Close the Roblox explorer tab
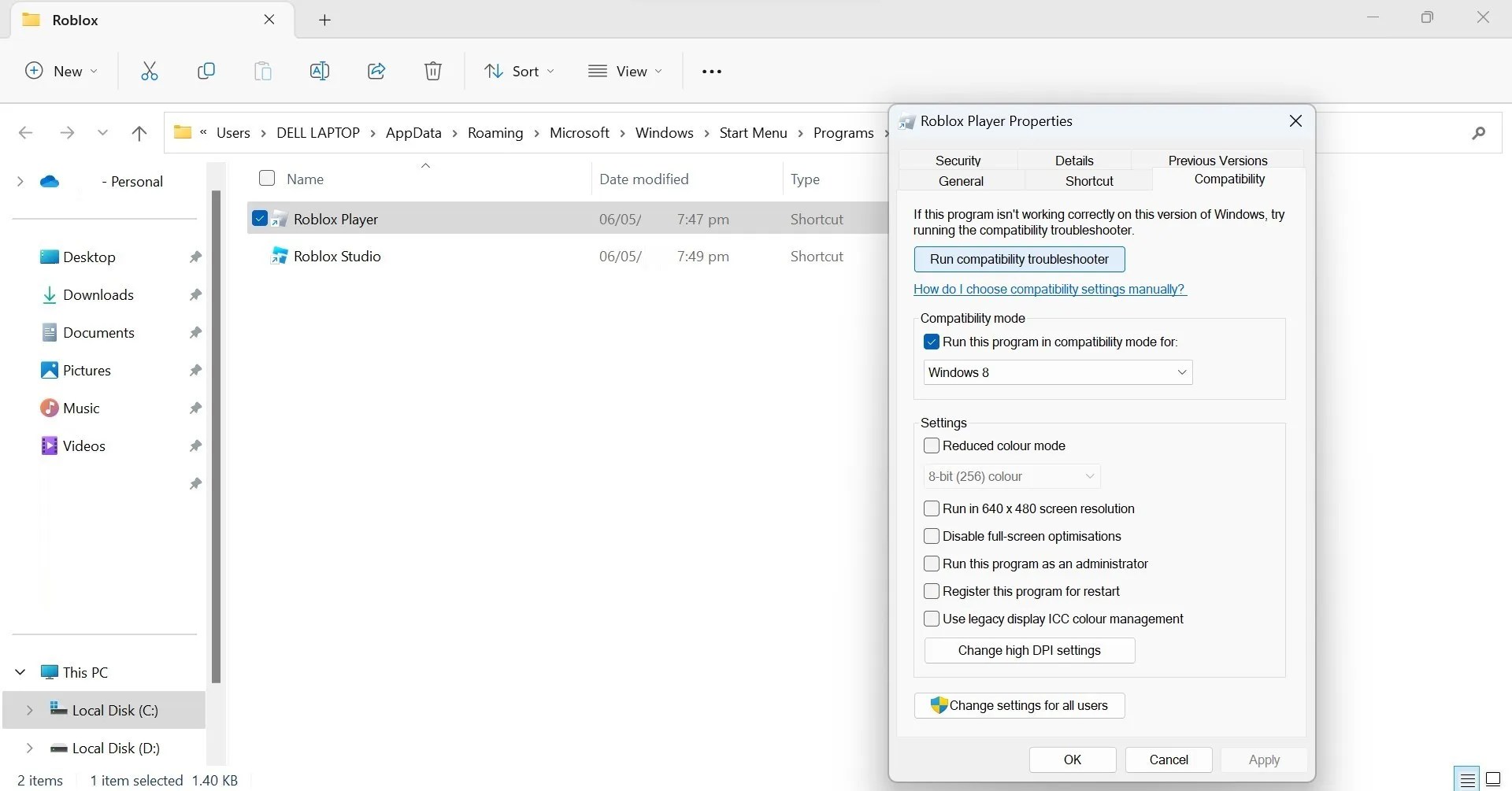The height and width of the screenshot is (791, 1512). click(269, 20)
